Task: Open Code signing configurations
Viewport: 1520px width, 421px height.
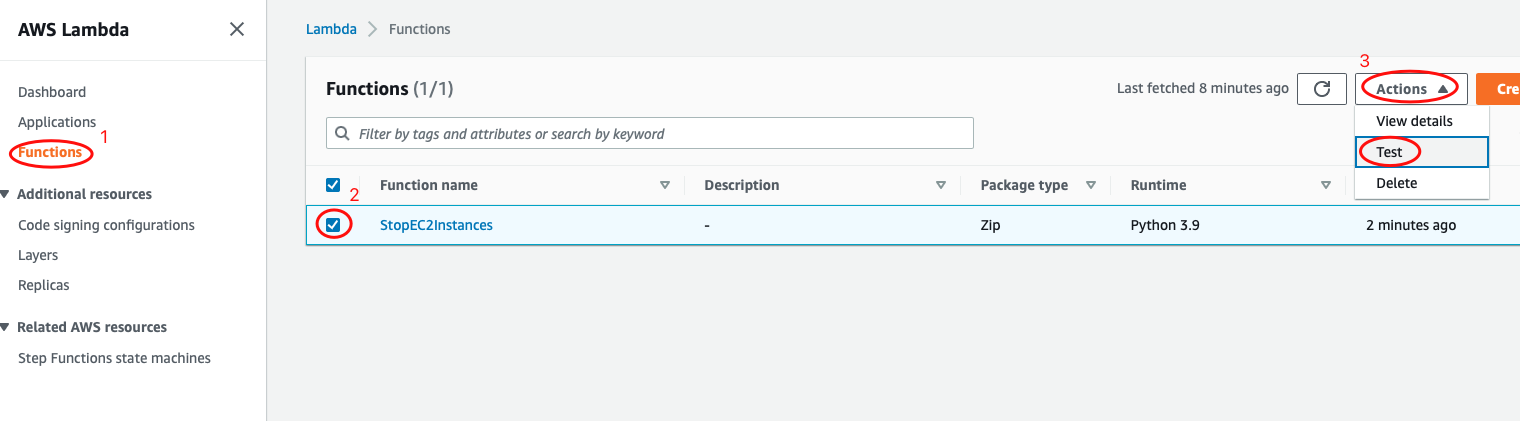Action: 106,225
